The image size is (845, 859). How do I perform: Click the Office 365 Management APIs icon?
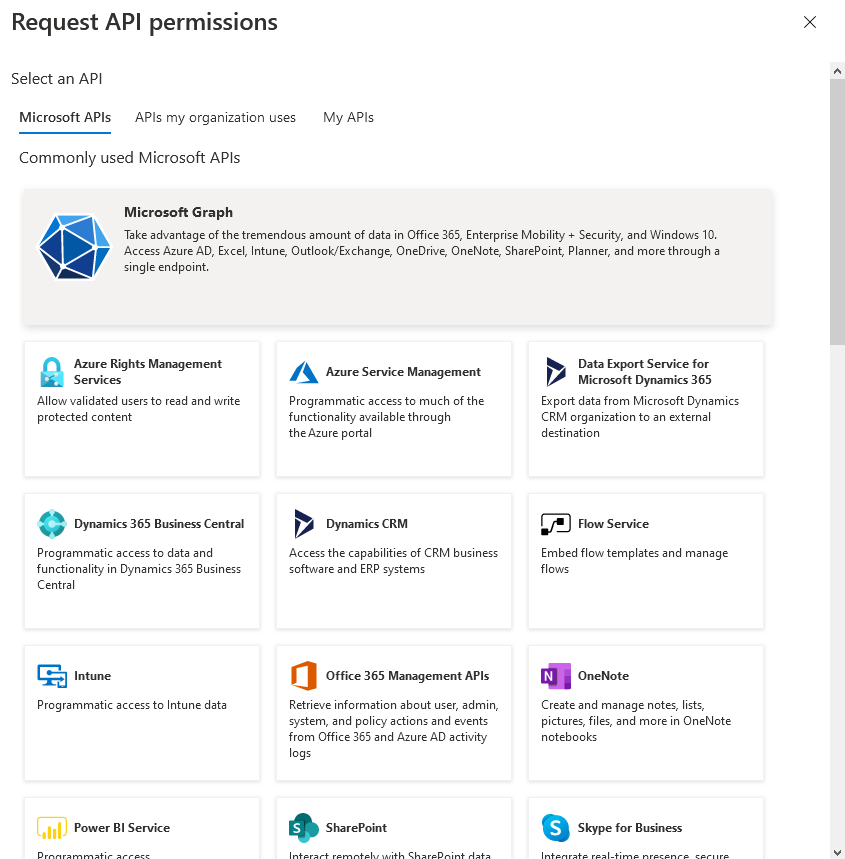[304, 676]
